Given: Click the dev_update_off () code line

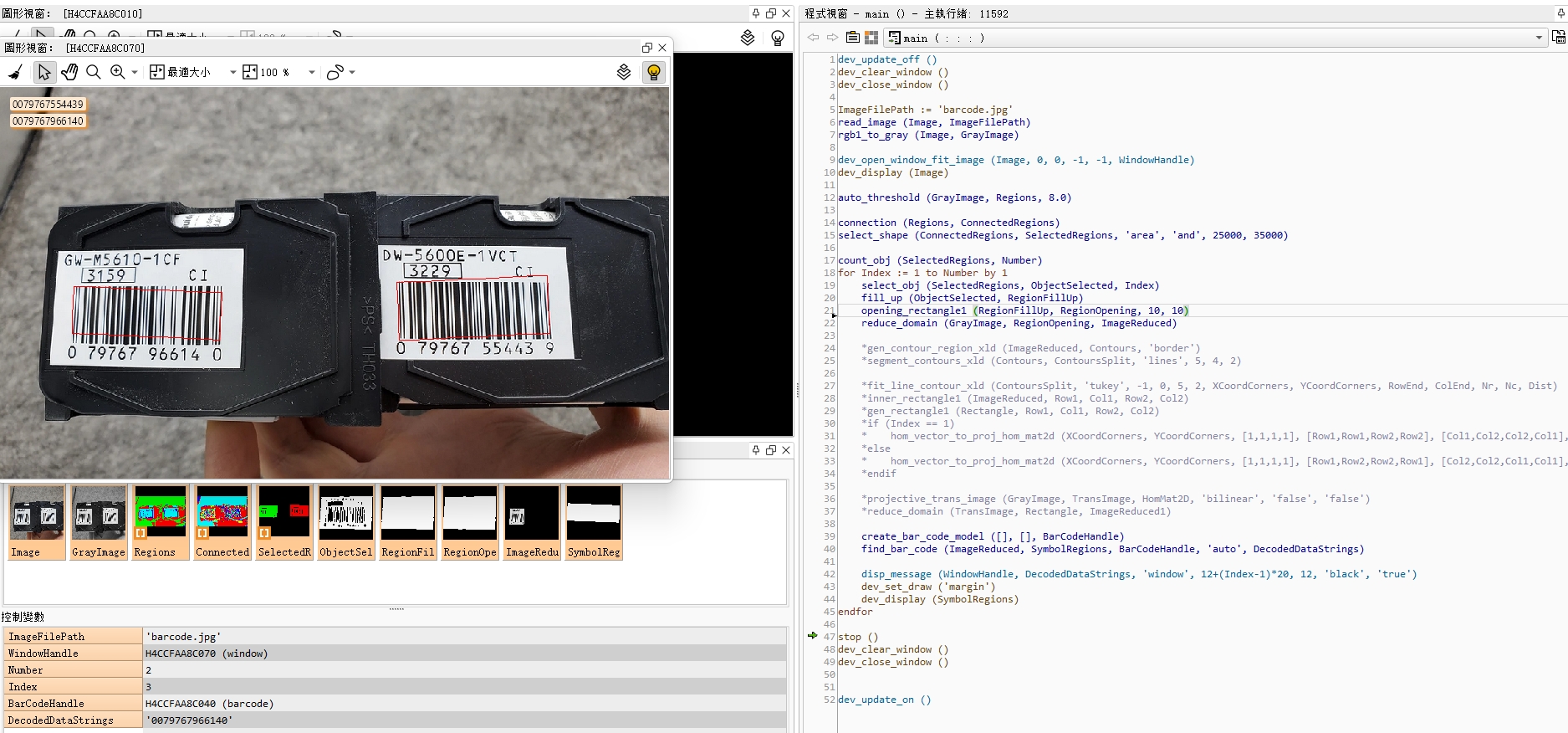Looking at the screenshot, I should 887,59.
